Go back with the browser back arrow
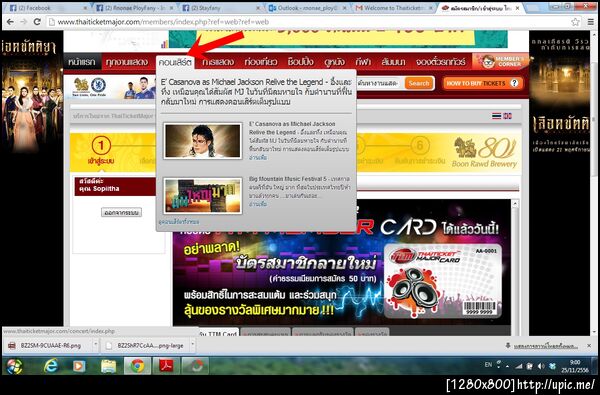 pos(10,22)
